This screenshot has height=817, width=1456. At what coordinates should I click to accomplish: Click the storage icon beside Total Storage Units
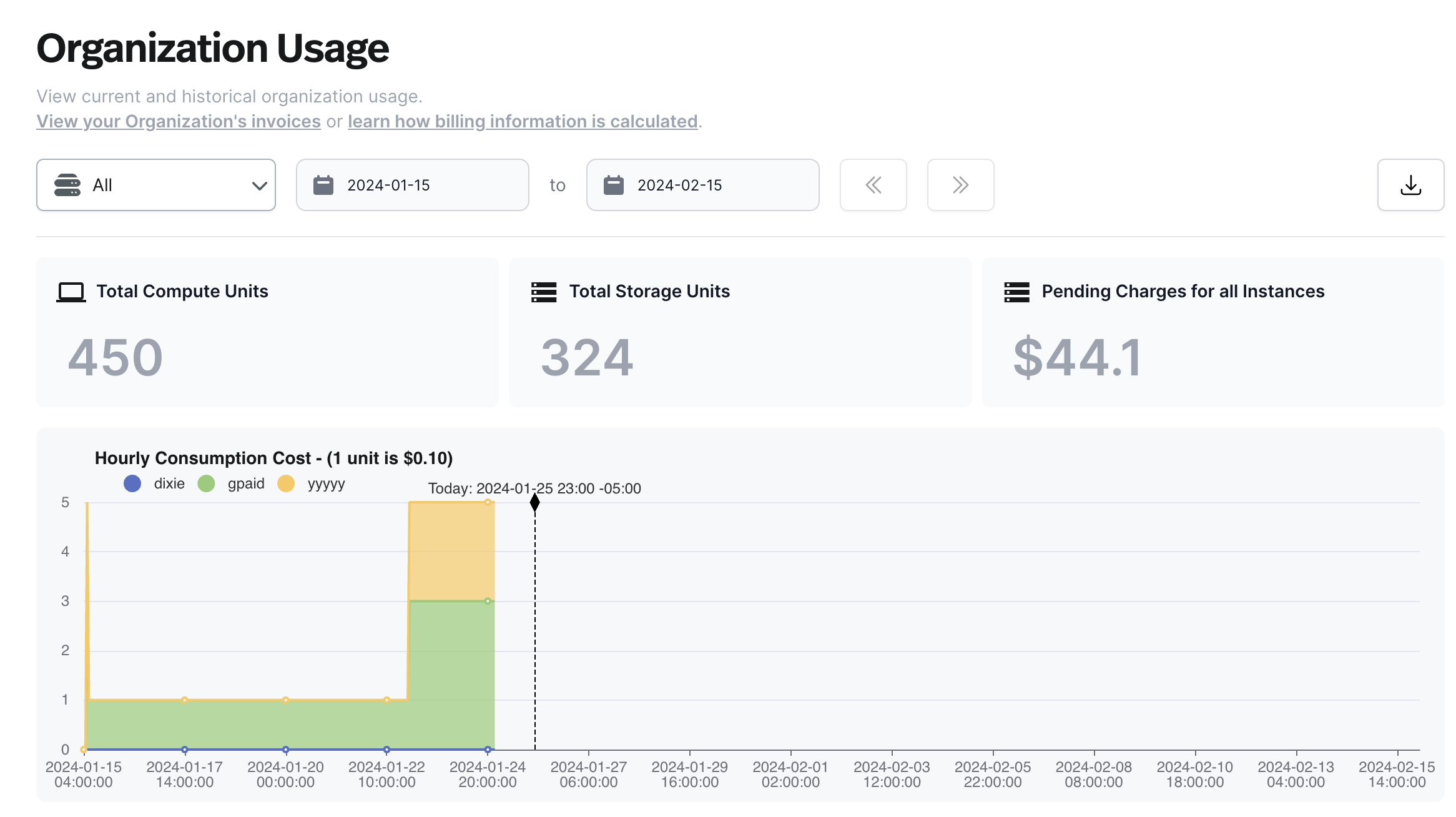pos(543,292)
